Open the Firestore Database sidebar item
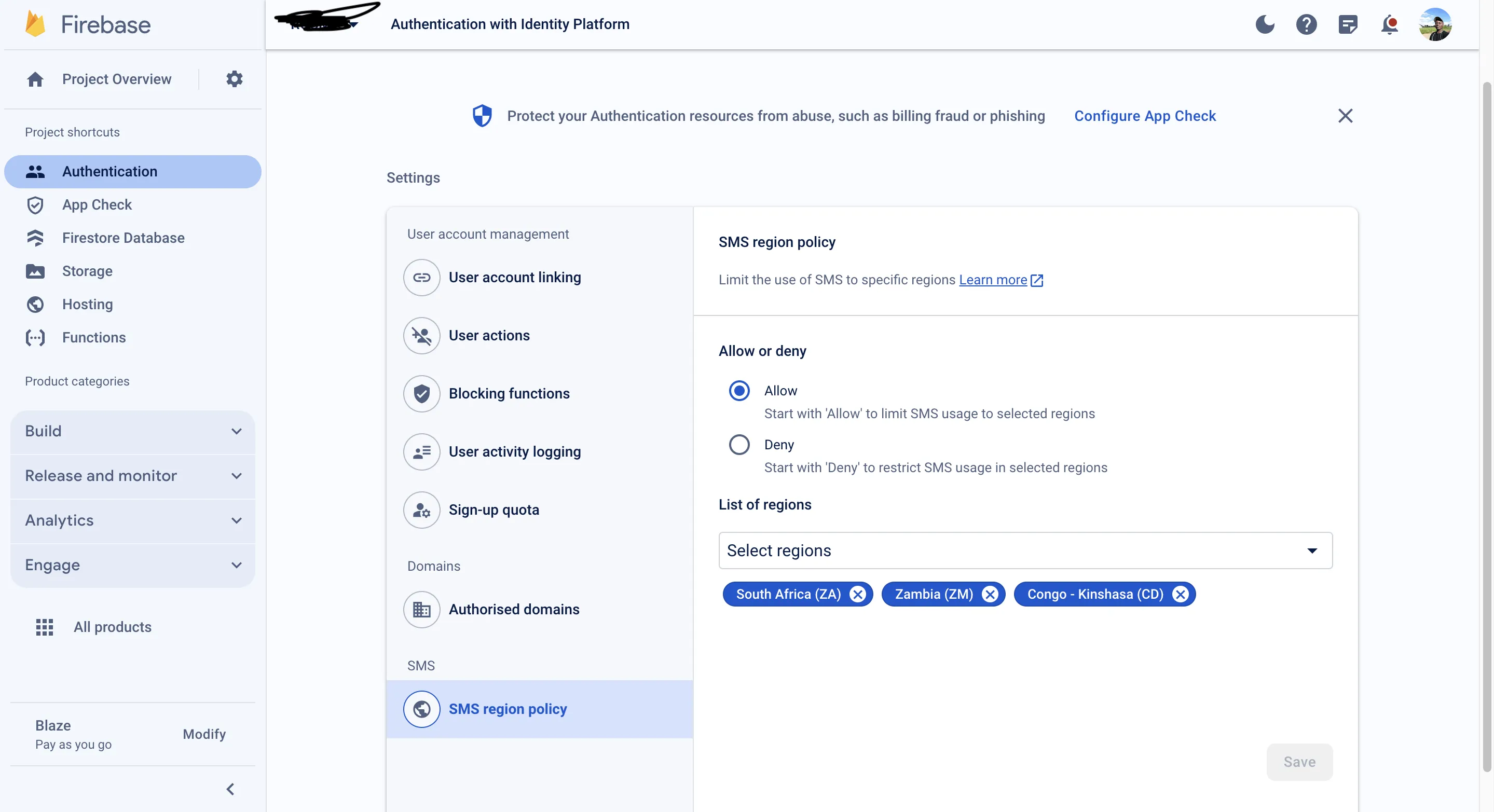Screen dimensions: 1494x812 point(123,238)
